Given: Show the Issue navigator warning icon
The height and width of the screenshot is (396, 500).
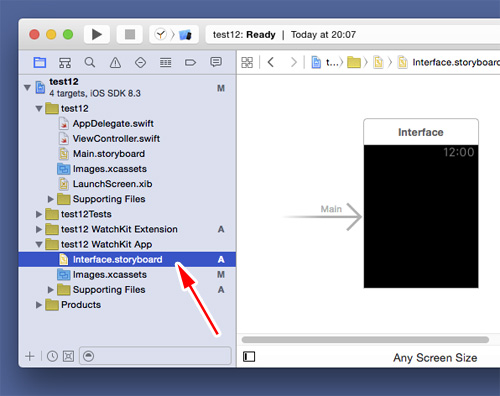Looking at the screenshot, I should point(115,62).
